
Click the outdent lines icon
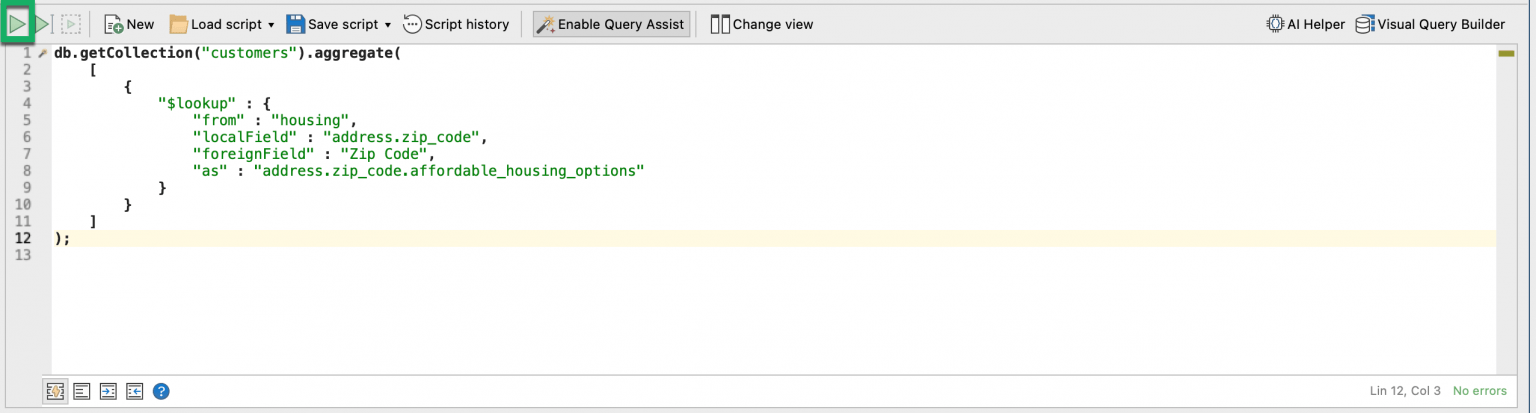pos(135,391)
